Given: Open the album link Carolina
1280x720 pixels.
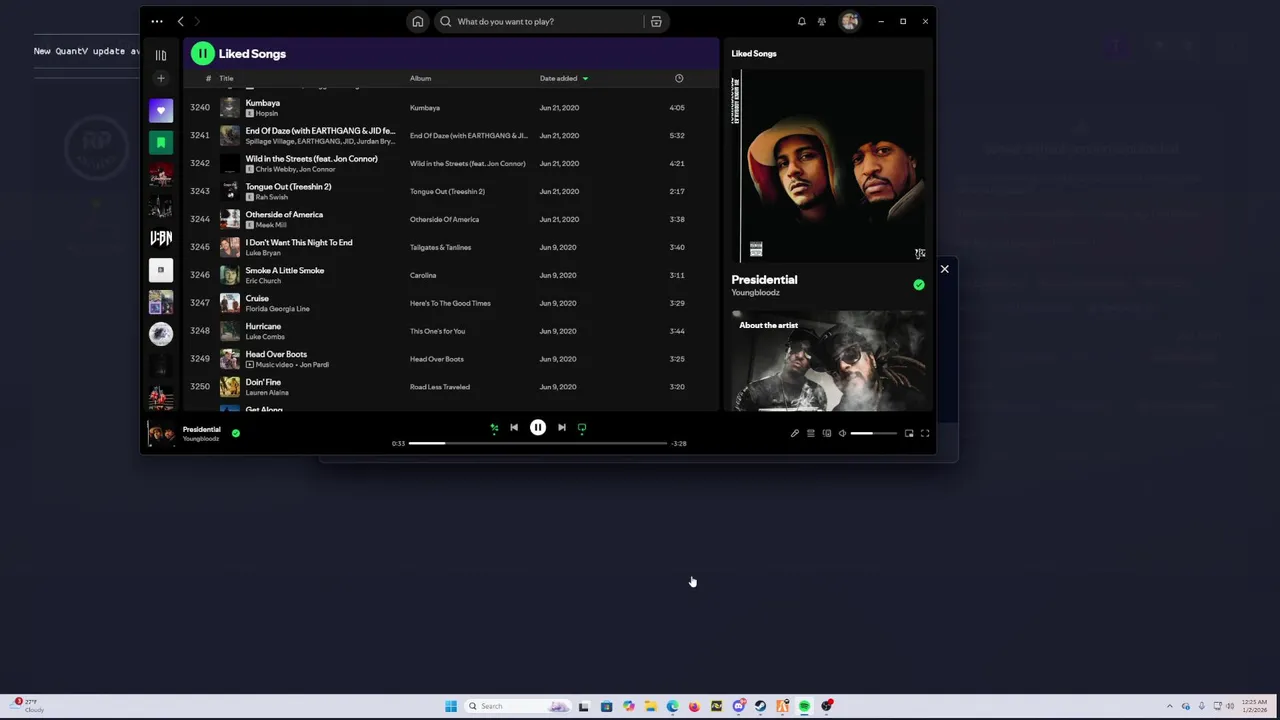Looking at the screenshot, I should [x=423, y=275].
